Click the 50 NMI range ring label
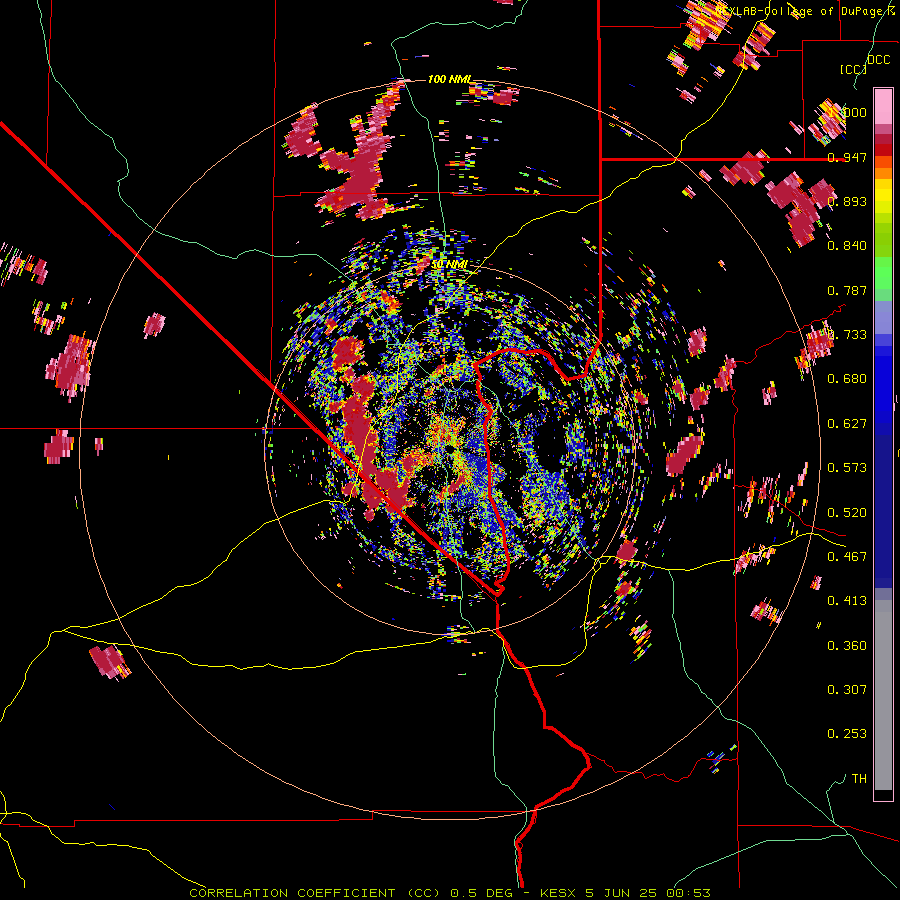Screen dimensions: 900x900 pyautogui.click(x=449, y=265)
